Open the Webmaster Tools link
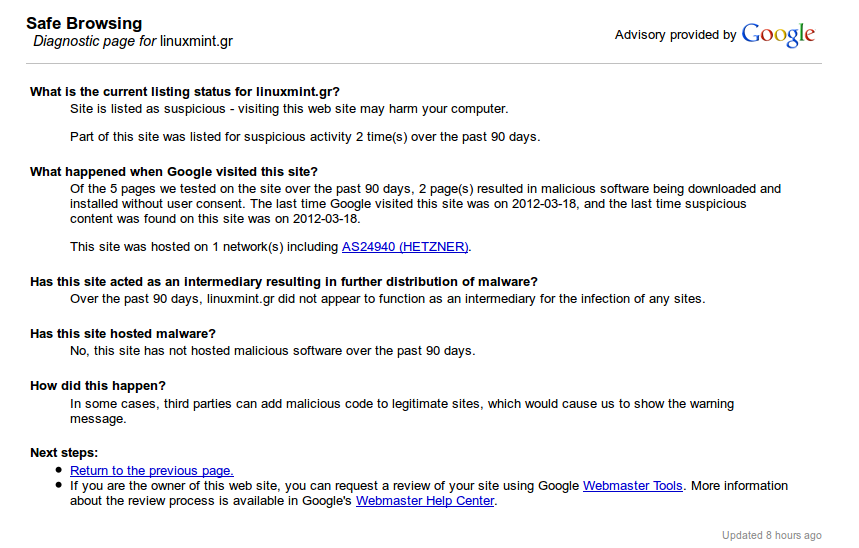This screenshot has height=548, width=859. (x=632, y=486)
